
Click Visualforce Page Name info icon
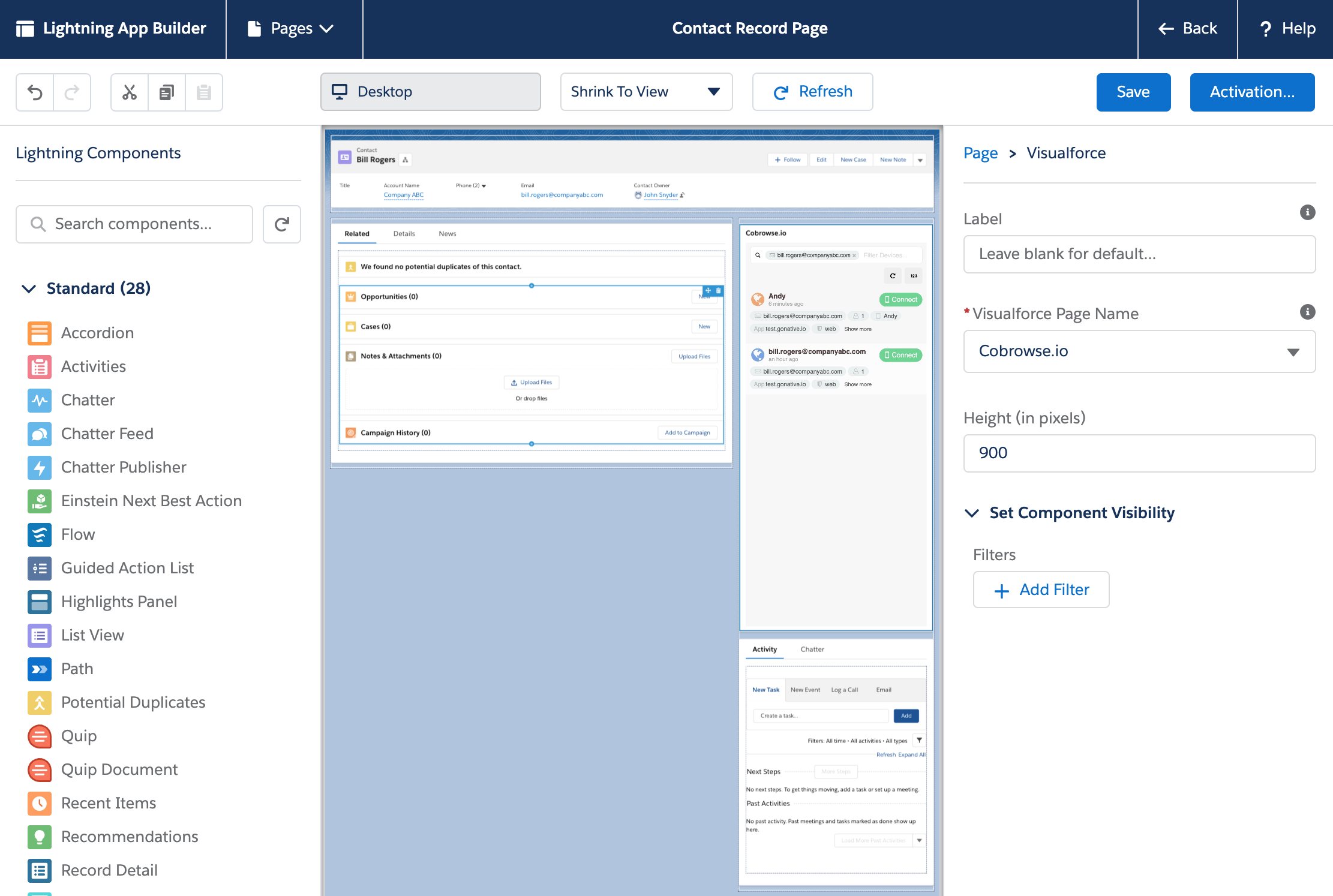pyautogui.click(x=1308, y=312)
